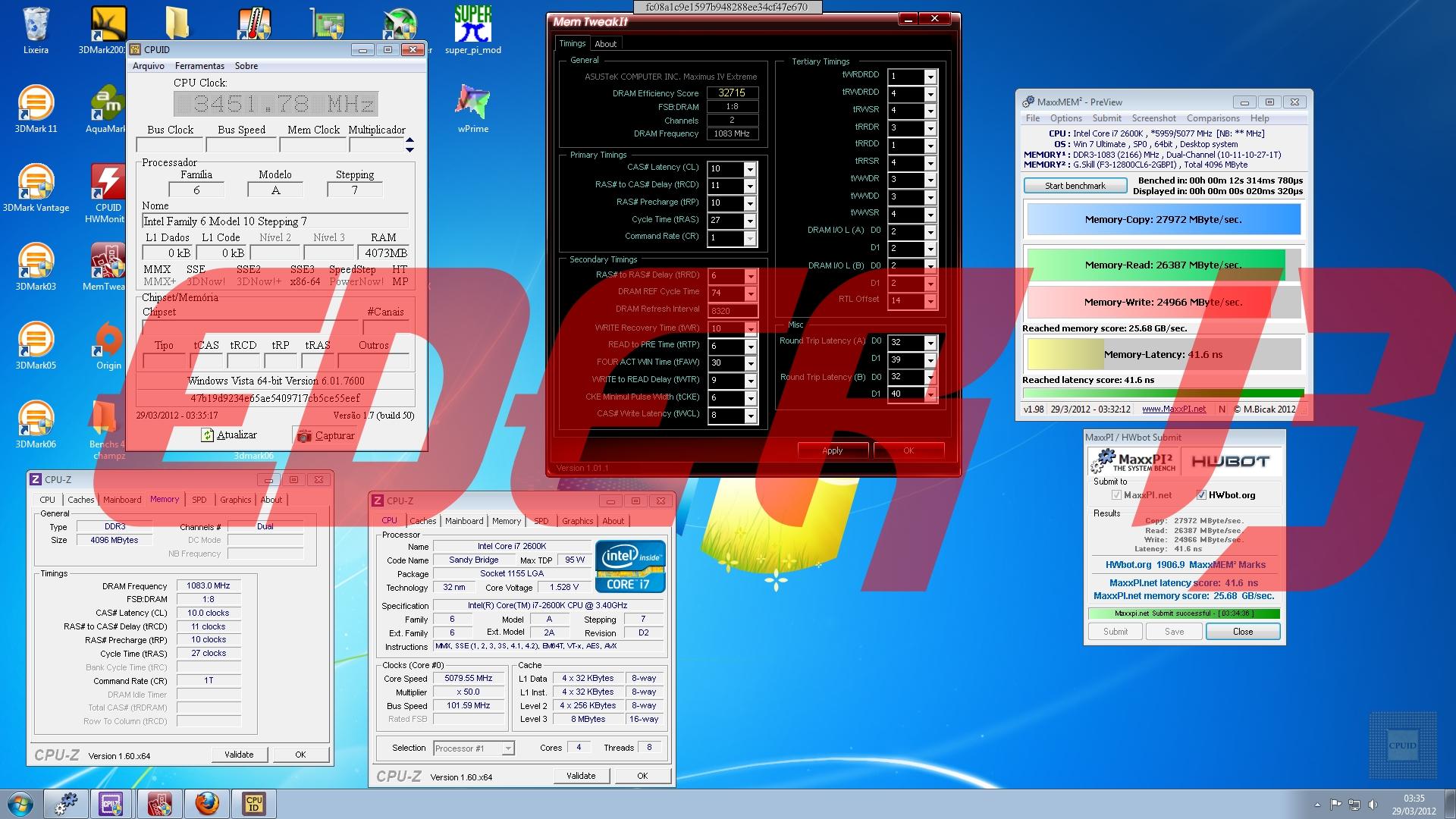This screenshot has height=819, width=1456.
Task: Open the MemTweakIt desktop shortcut
Action: click(x=107, y=267)
